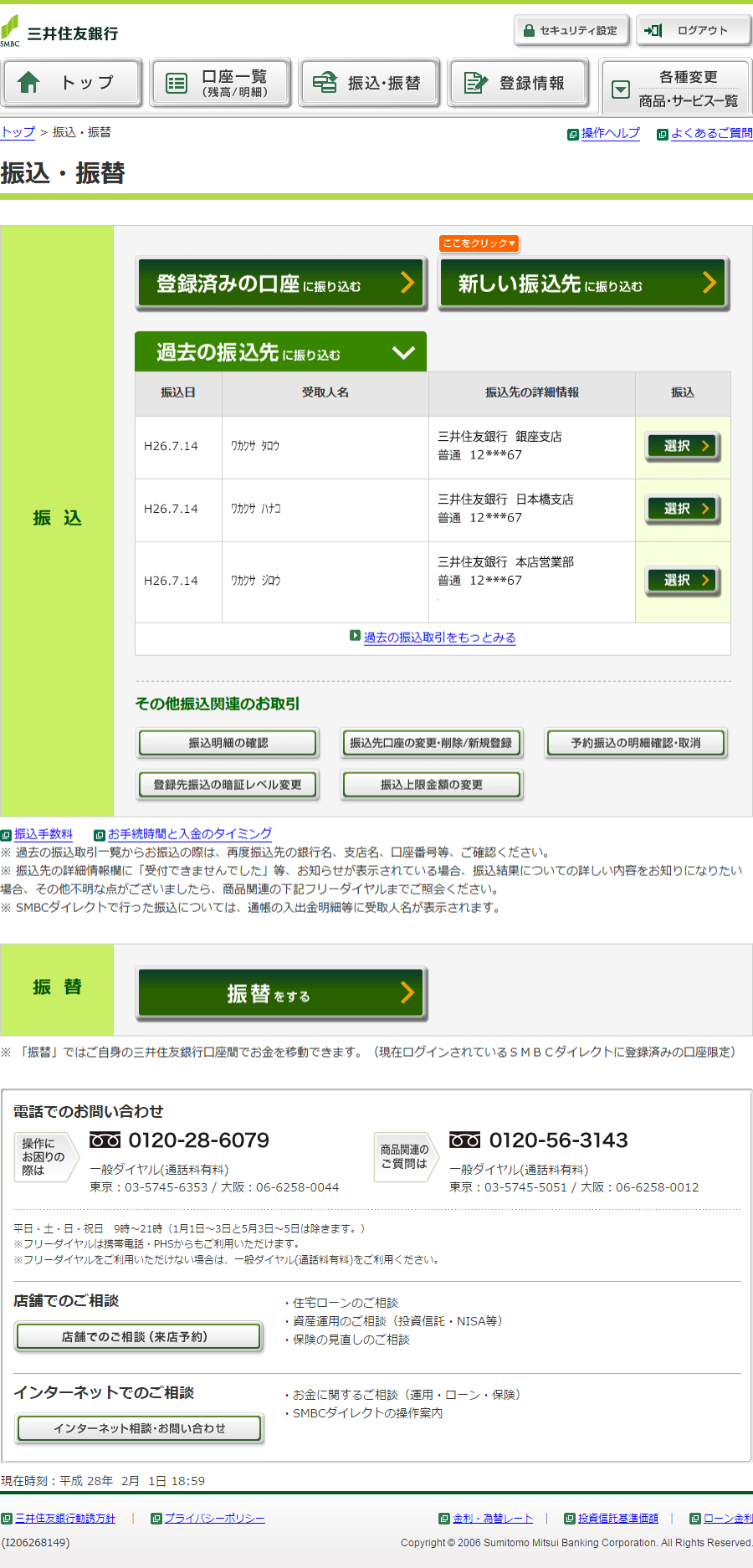
Task: Click 登録先振込の暗証レベル変更 button
Action: (228, 785)
